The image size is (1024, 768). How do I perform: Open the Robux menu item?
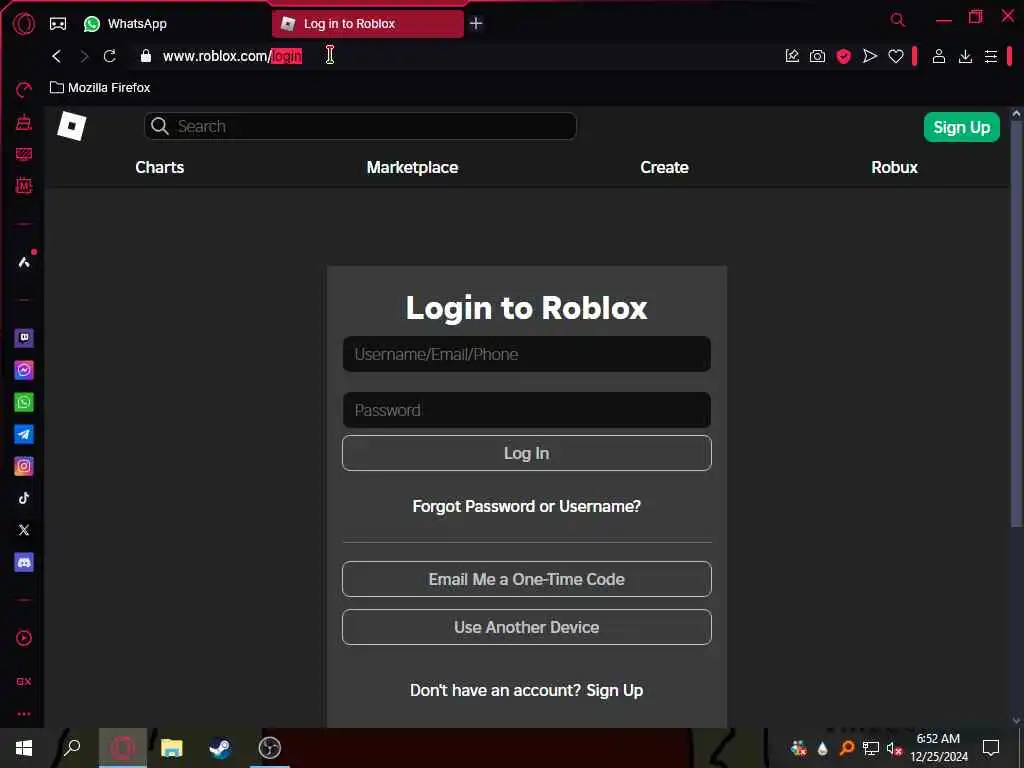click(894, 167)
